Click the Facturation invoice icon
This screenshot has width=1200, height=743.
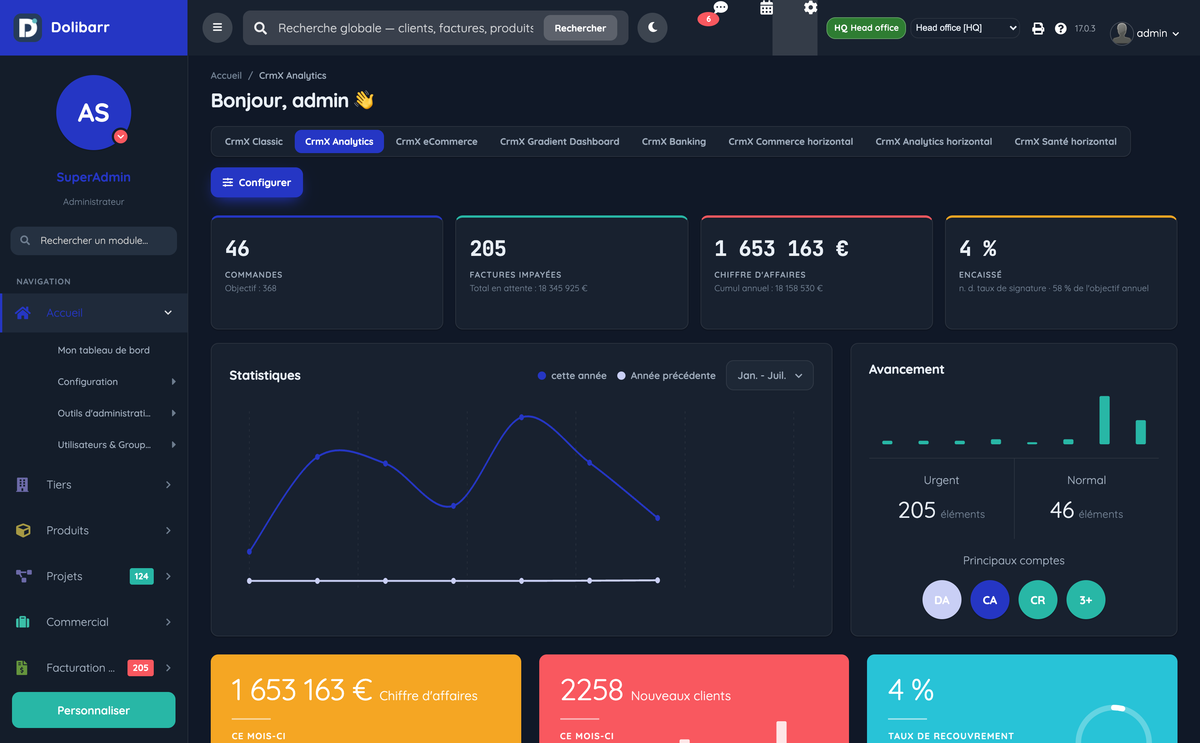[22, 668]
